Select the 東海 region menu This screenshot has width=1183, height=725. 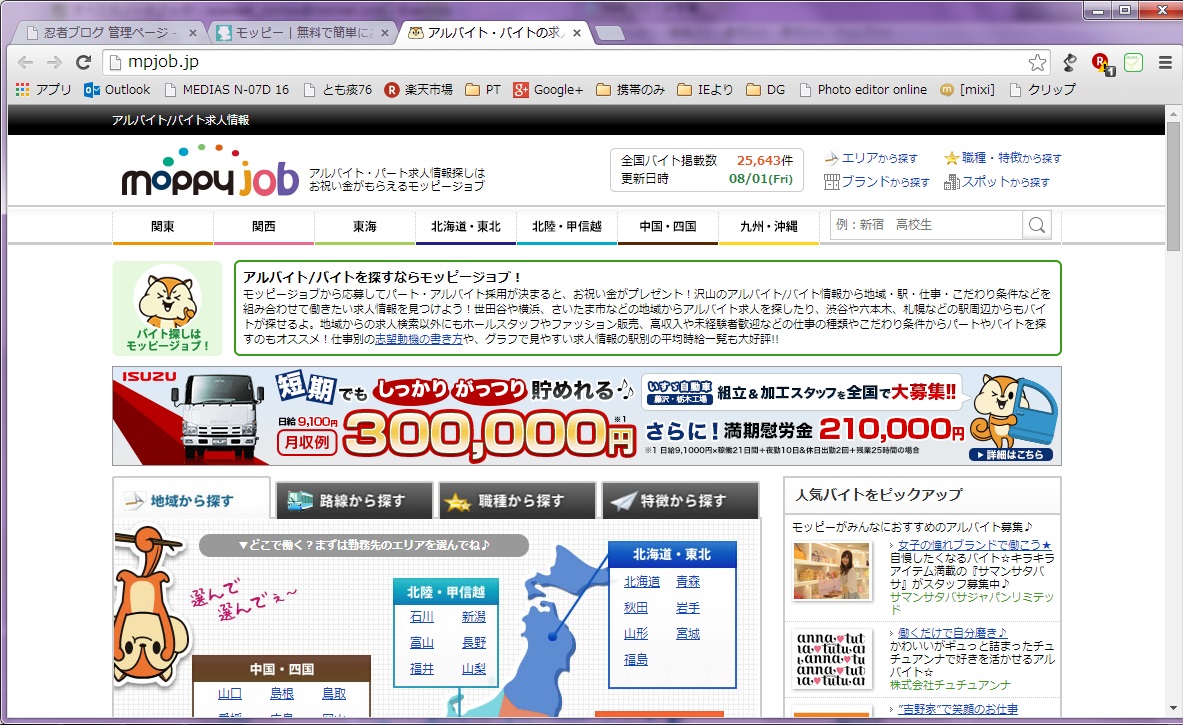[365, 226]
